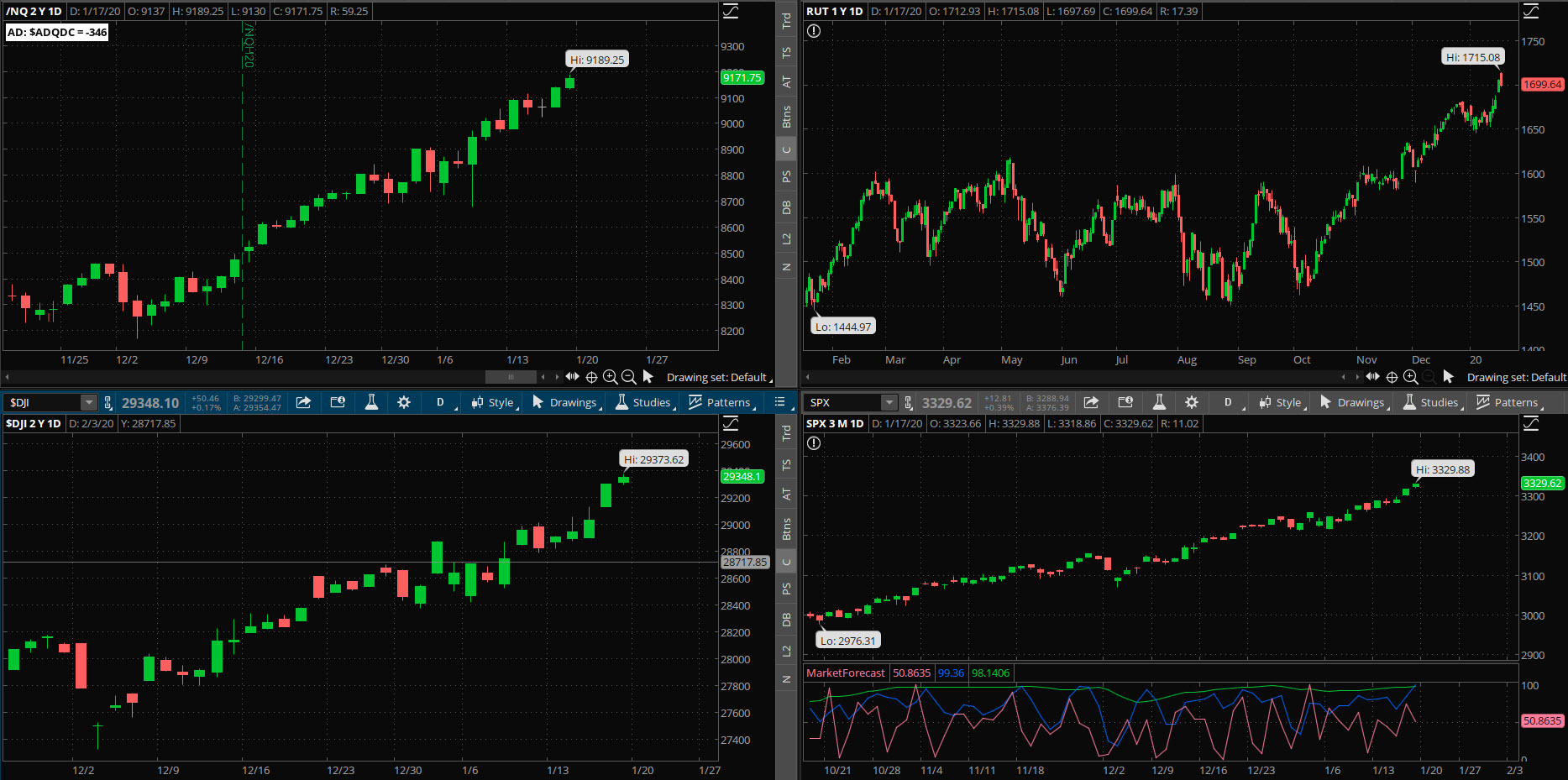Open the Patterns menu in $DJI toolbar
Image resolution: width=1568 pixels, height=780 pixels.
721,402
